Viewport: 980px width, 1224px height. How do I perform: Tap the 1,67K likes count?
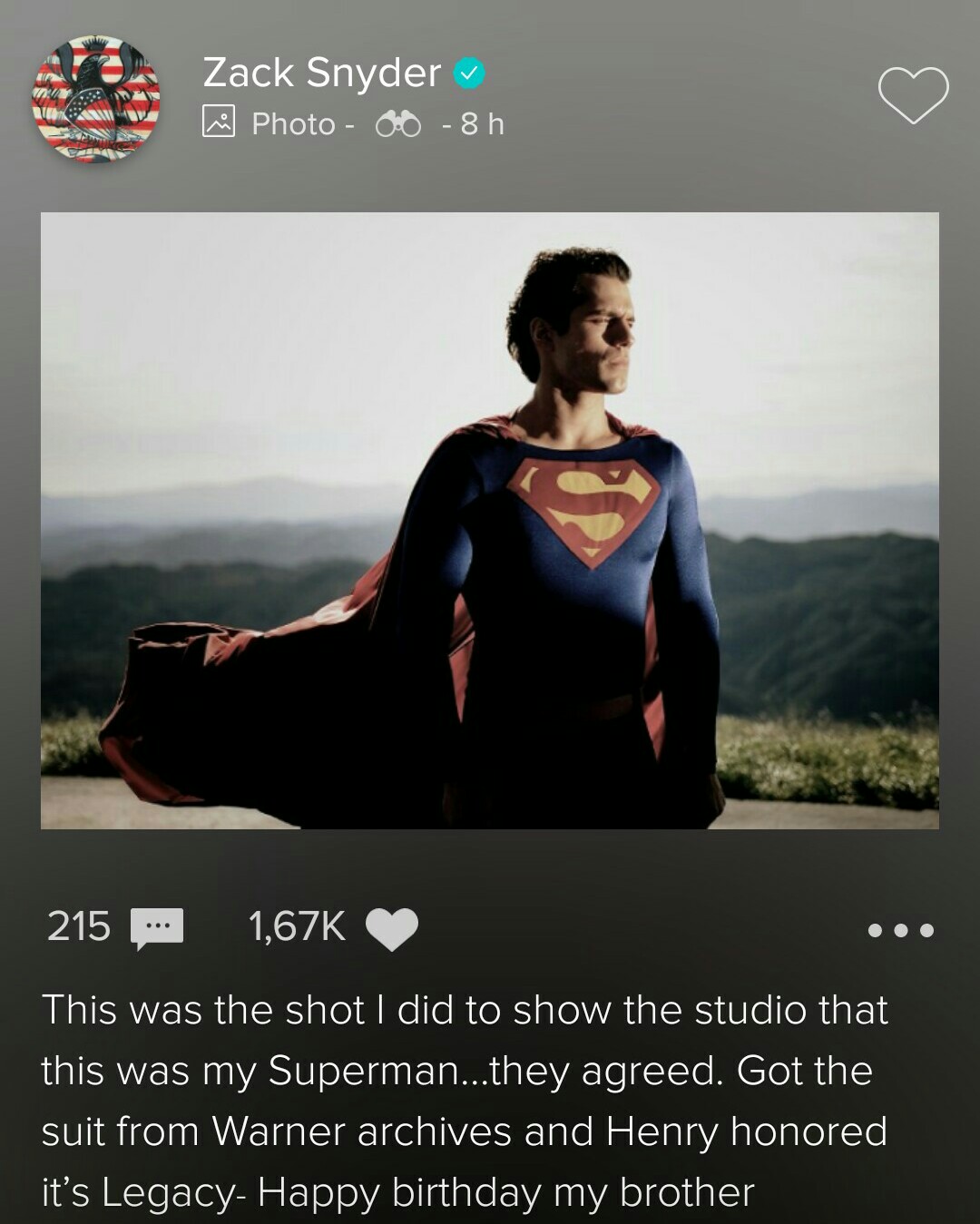tap(297, 926)
